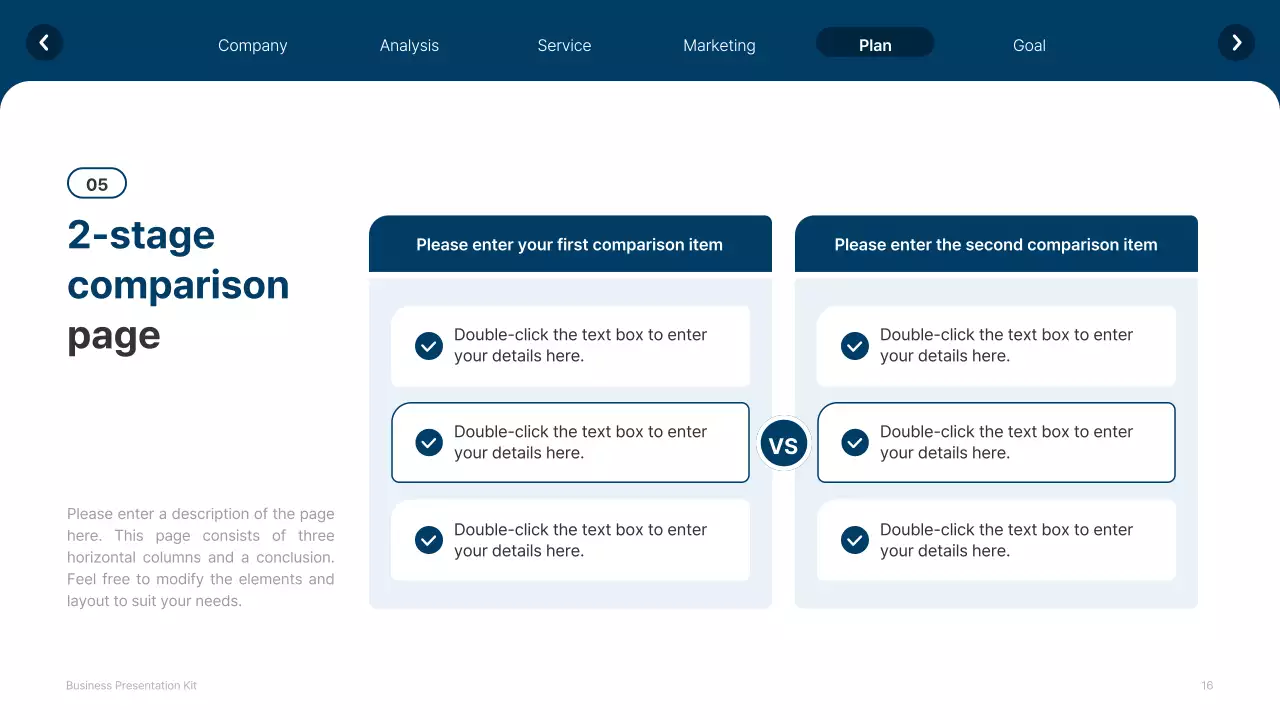The image size is (1280, 720).
Task: Click the back arrow navigation icon
Action: coord(44,42)
